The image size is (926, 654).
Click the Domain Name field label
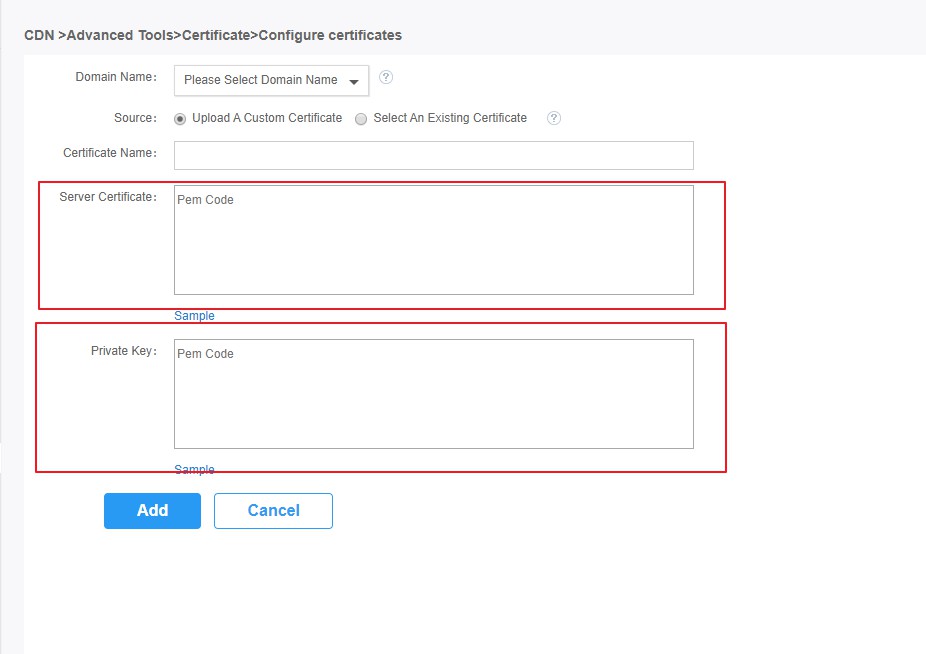click(x=115, y=77)
